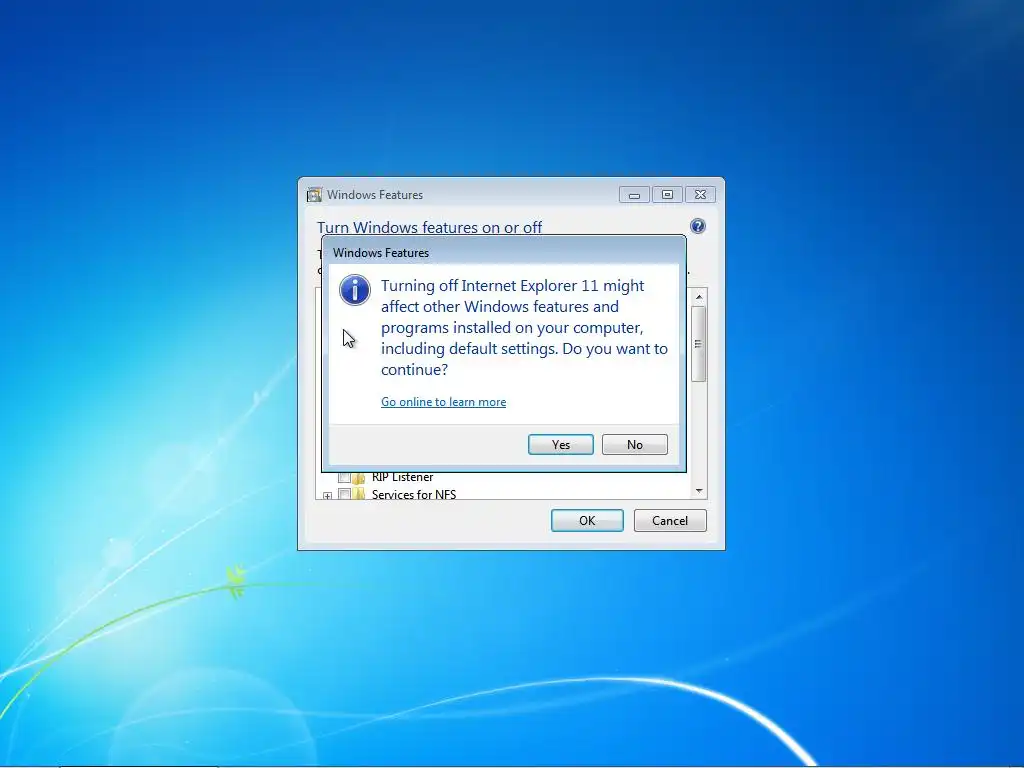Click Cancel in the Windows Features window
Image resolution: width=1024 pixels, height=768 pixels.
669,520
